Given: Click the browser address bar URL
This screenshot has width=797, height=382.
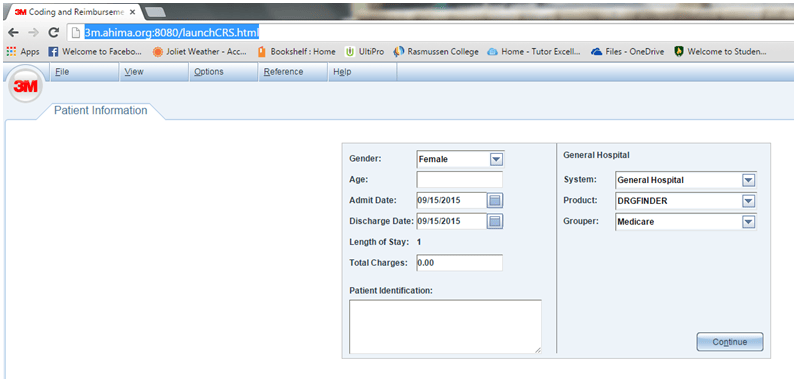Looking at the screenshot, I should (x=172, y=33).
